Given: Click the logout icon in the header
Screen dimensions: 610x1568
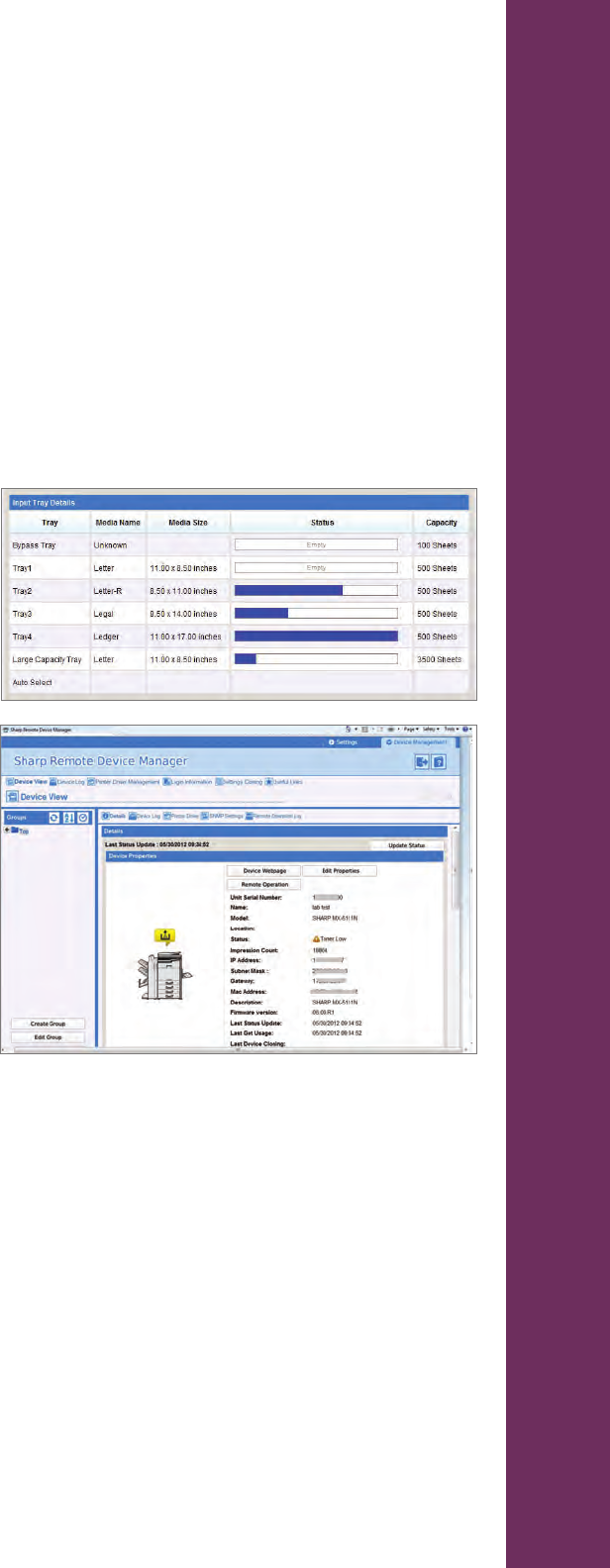Looking at the screenshot, I should click(x=421, y=761).
